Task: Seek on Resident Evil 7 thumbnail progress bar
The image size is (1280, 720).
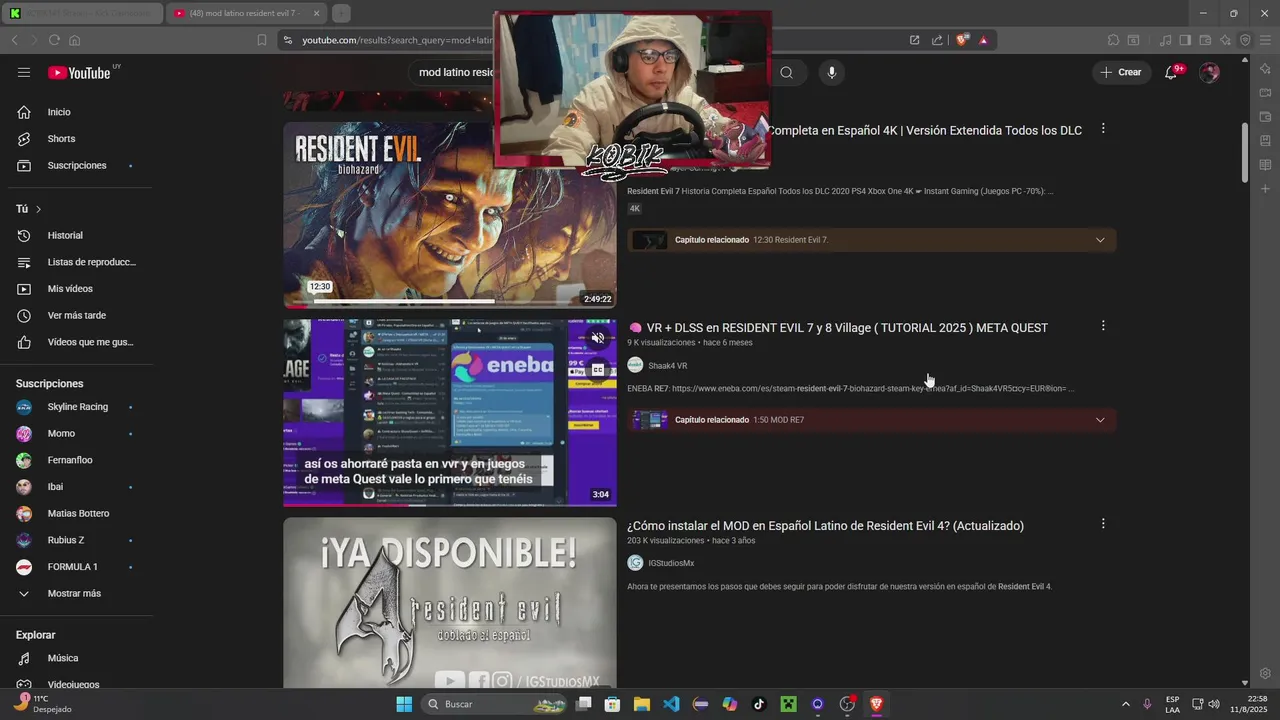Action: pyautogui.click(x=450, y=301)
